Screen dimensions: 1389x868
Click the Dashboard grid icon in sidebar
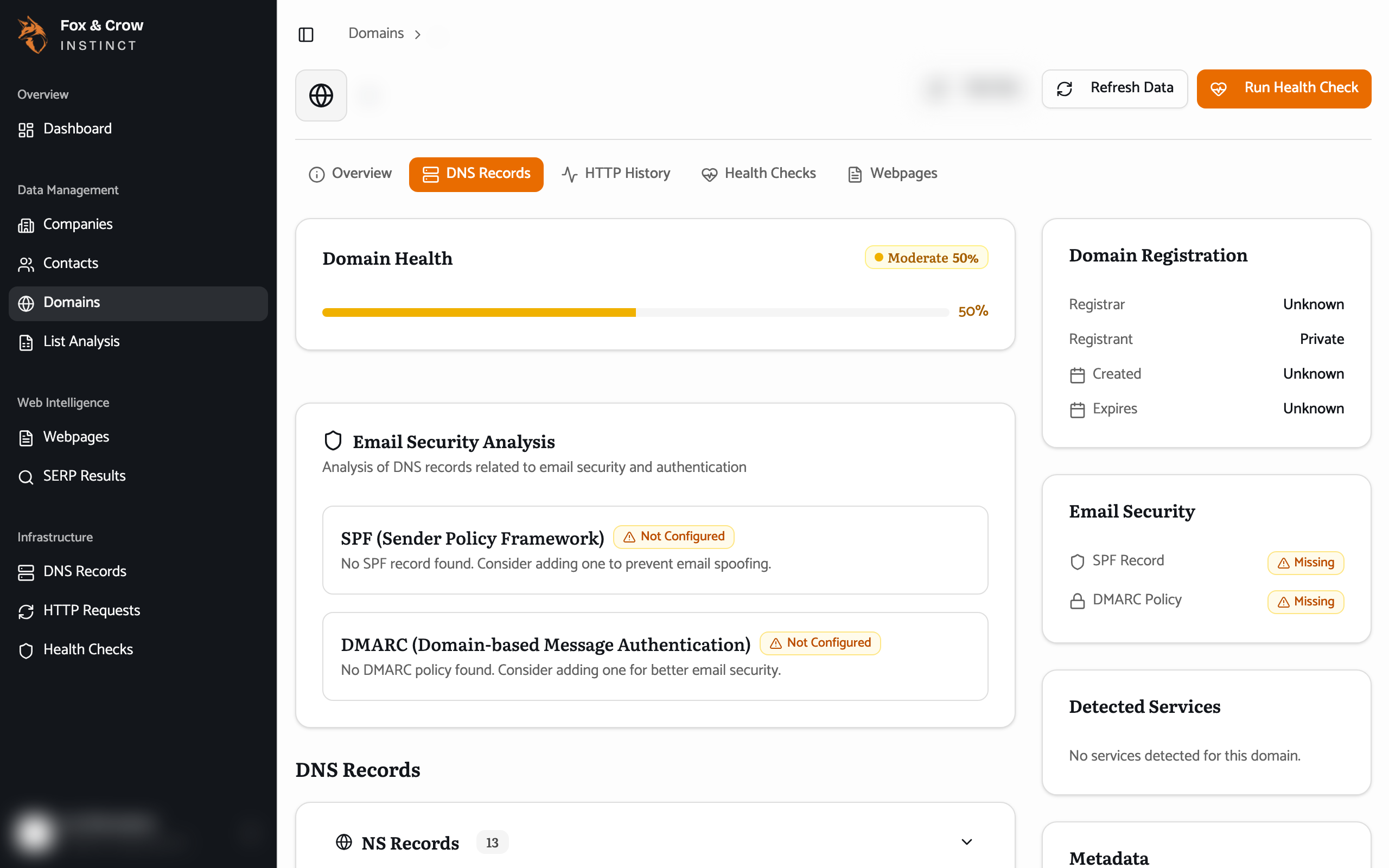point(26,130)
